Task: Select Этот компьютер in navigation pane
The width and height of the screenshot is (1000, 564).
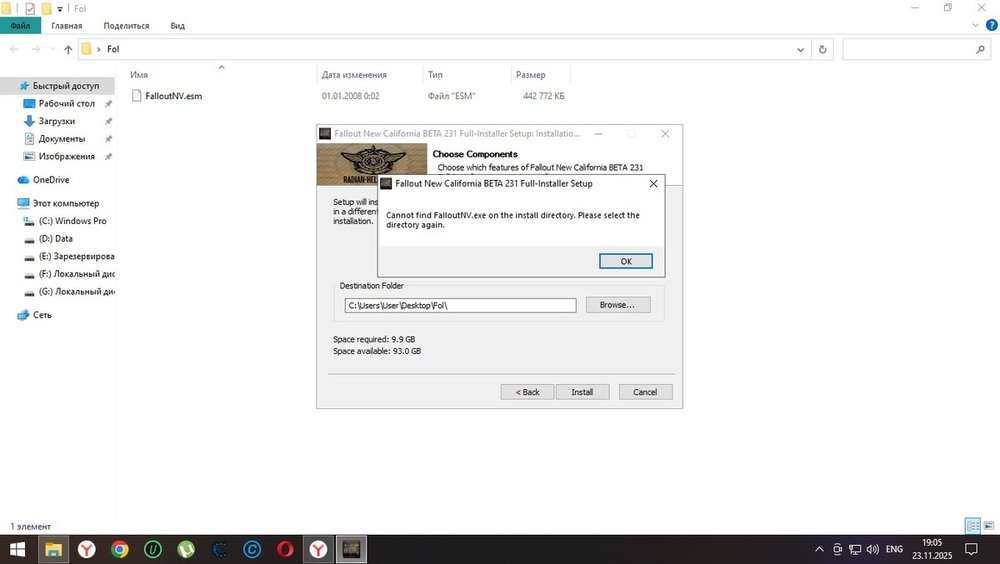Action: 66,204
